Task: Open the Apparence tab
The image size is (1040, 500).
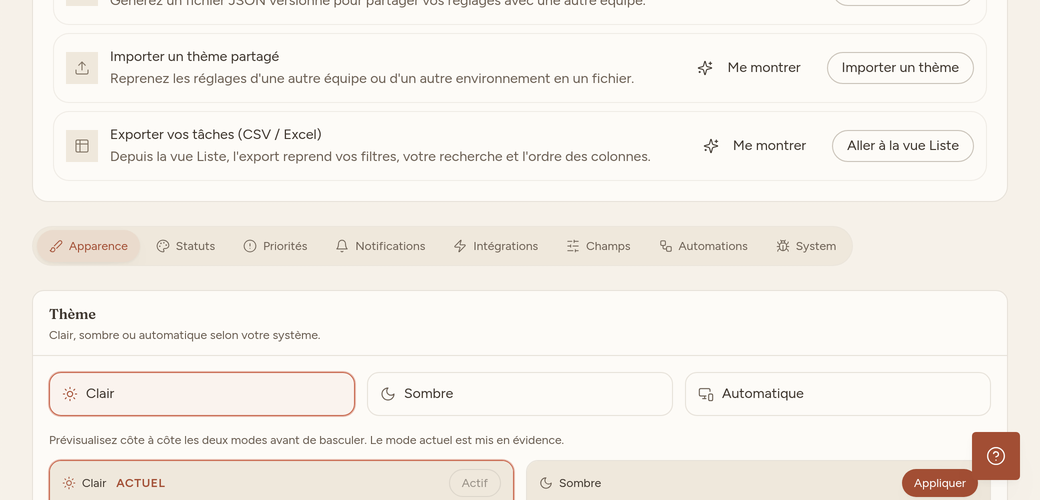Action: tap(88, 246)
